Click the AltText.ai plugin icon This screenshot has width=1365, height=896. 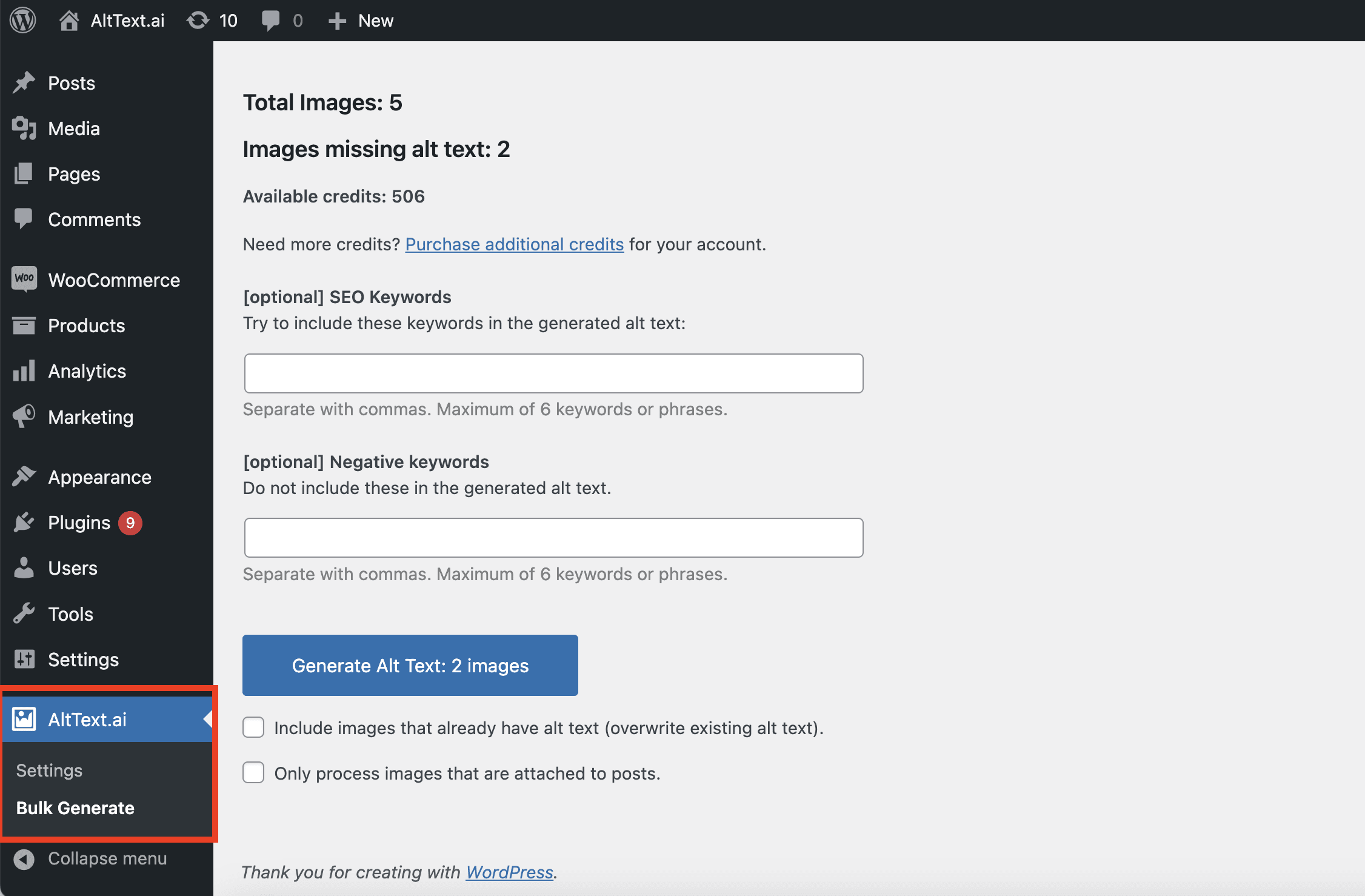point(24,718)
